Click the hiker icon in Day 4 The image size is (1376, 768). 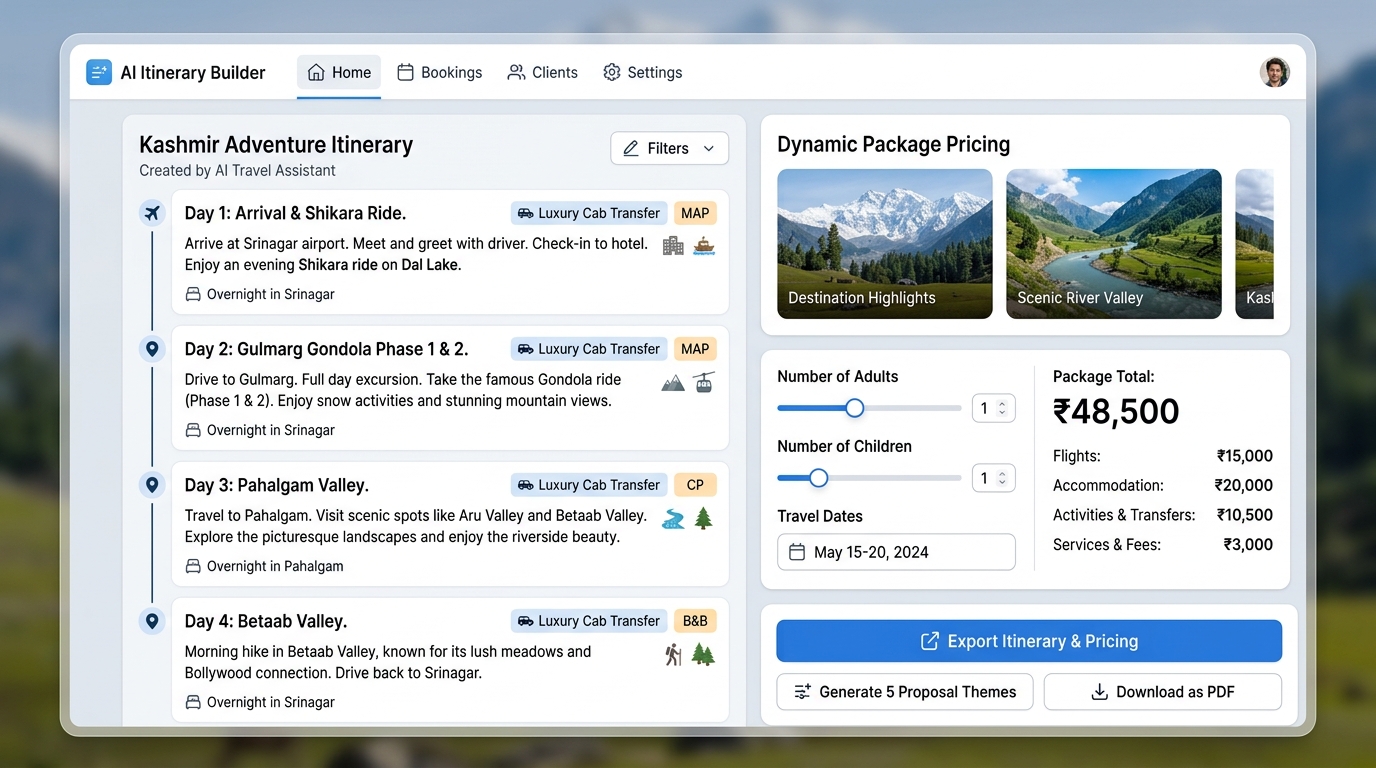pyautogui.click(x=673, y=654)
